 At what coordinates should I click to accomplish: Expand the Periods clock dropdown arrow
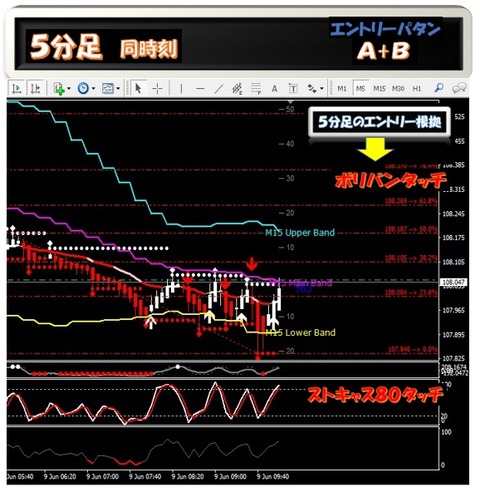(x=93, y=89)
